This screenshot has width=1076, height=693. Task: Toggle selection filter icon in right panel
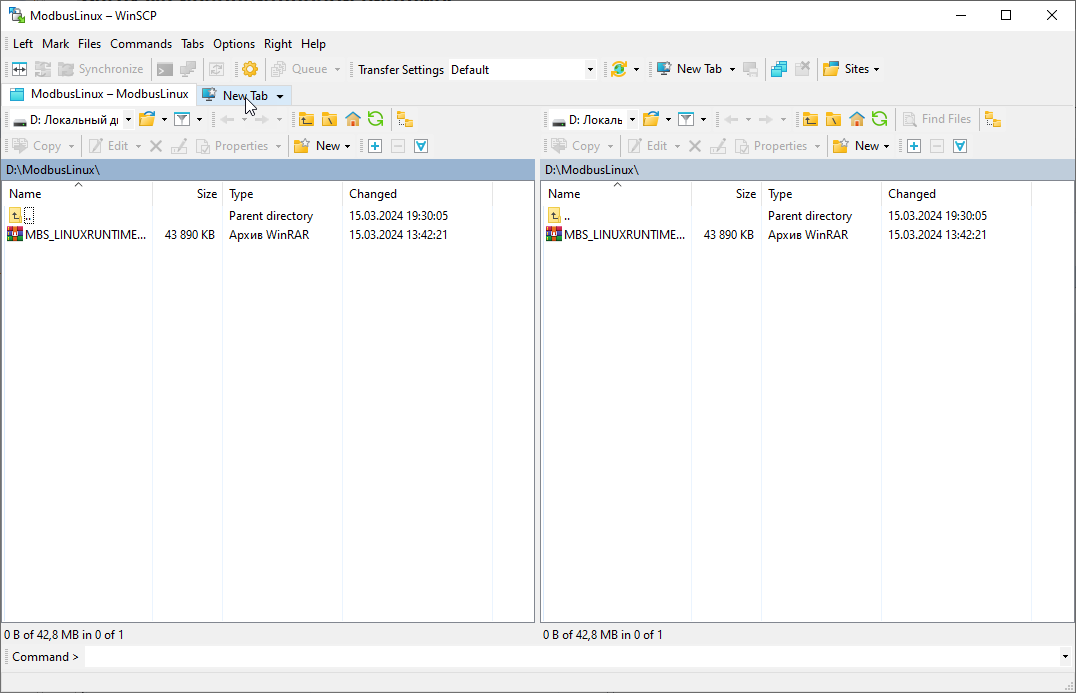pyautogui.click(x=960, y=146)
